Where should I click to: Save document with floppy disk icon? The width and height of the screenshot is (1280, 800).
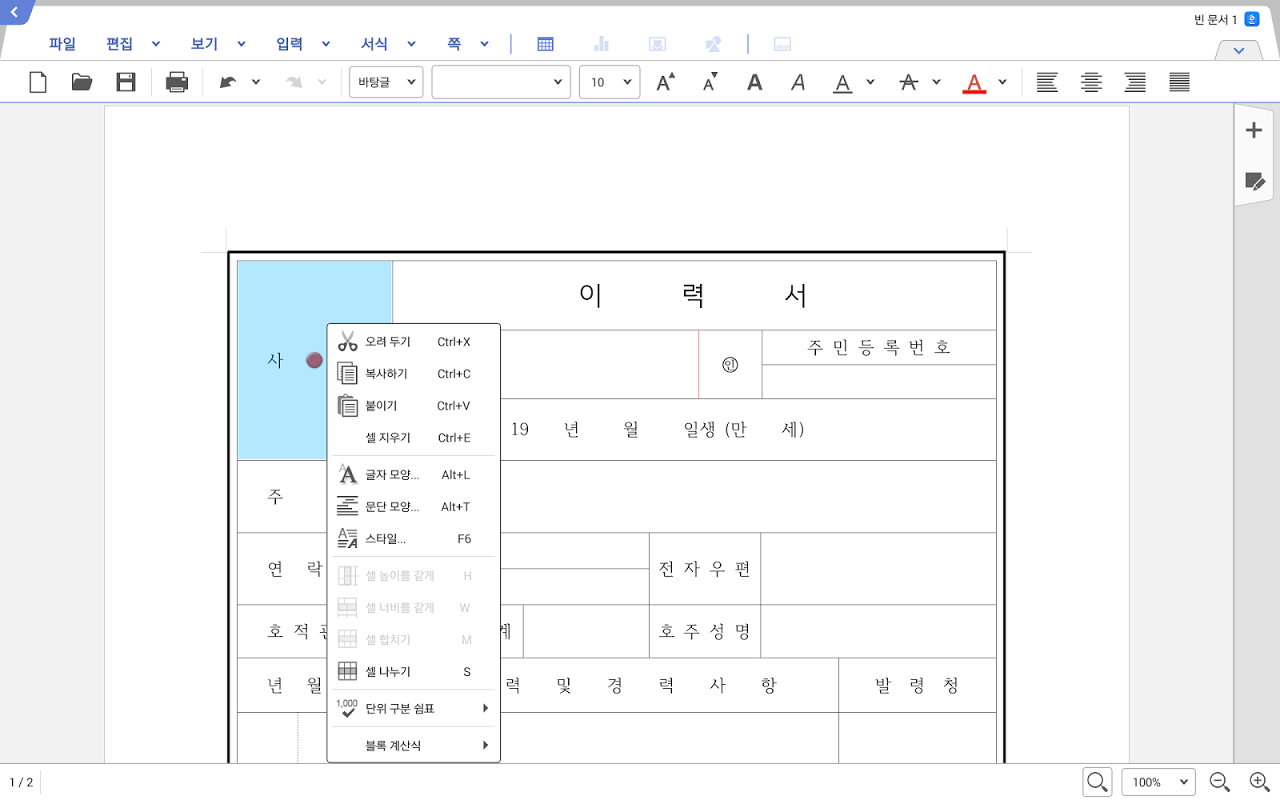126,82
